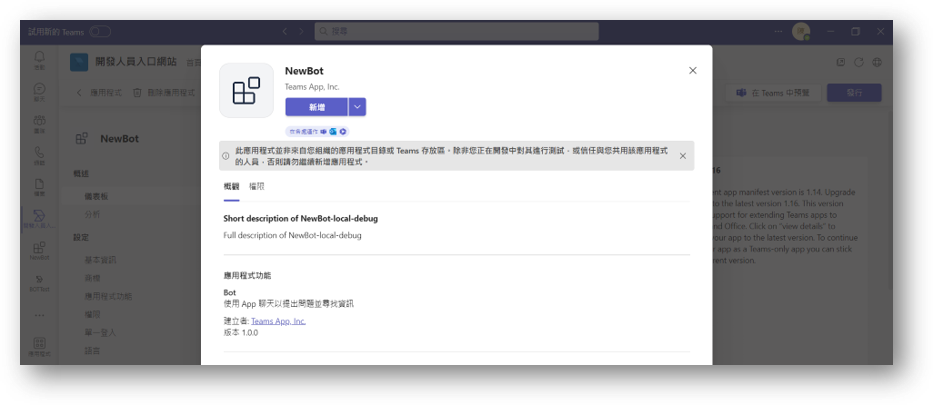Image resolution: width=933 pixels, height=405 pixels.
Task: Open the Files icon in sidebar
Action: [x=39, y=187]
